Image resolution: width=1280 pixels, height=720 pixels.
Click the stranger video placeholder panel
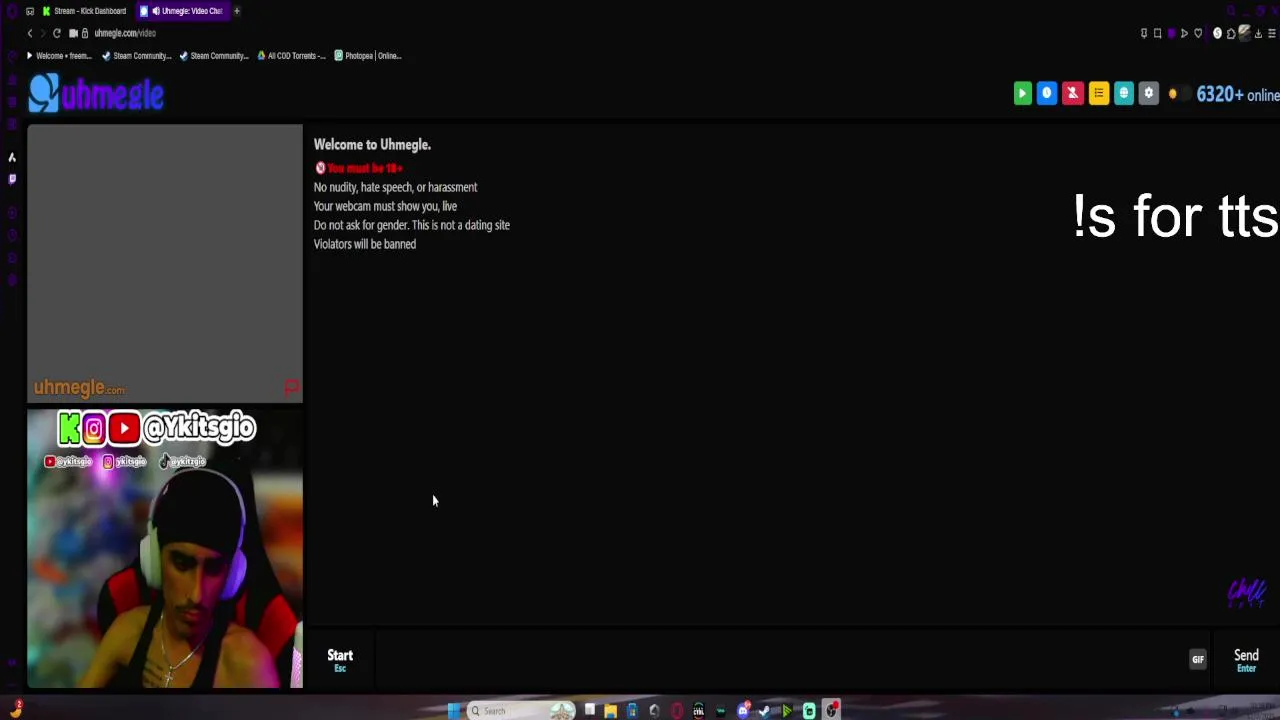coord(165,264)
